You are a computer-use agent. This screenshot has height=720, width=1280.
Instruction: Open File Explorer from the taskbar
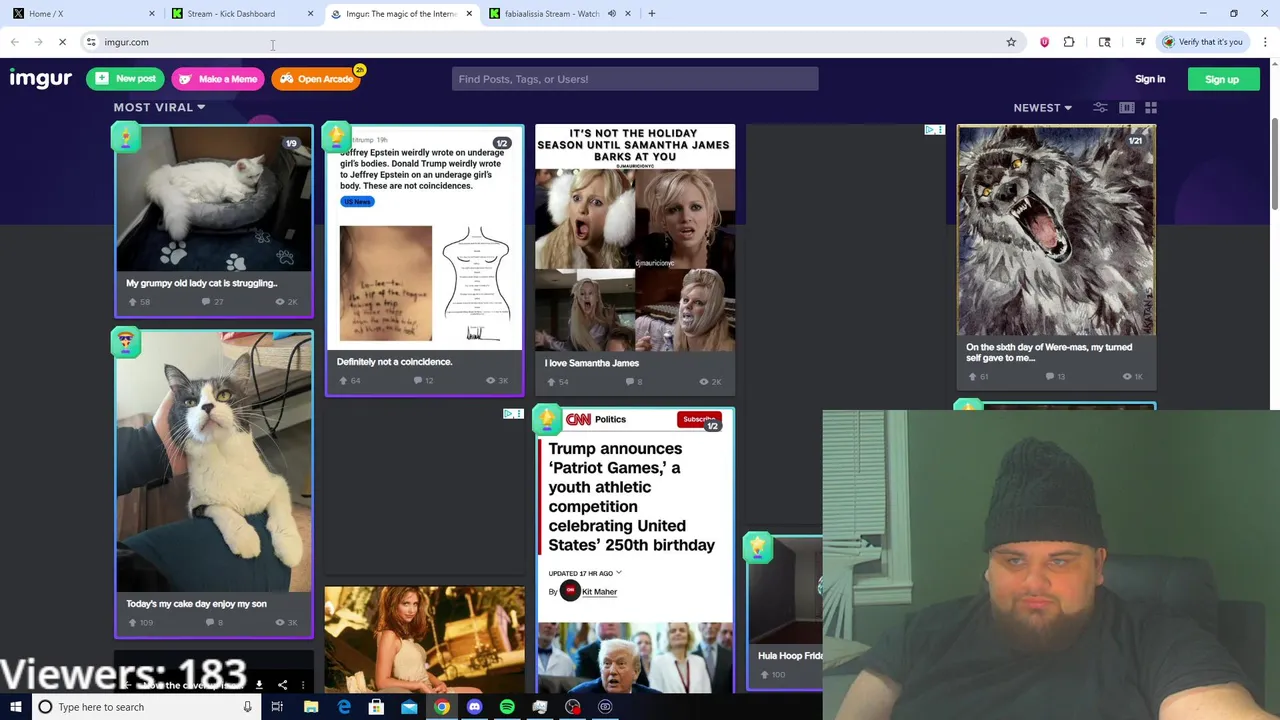[311, 707]
